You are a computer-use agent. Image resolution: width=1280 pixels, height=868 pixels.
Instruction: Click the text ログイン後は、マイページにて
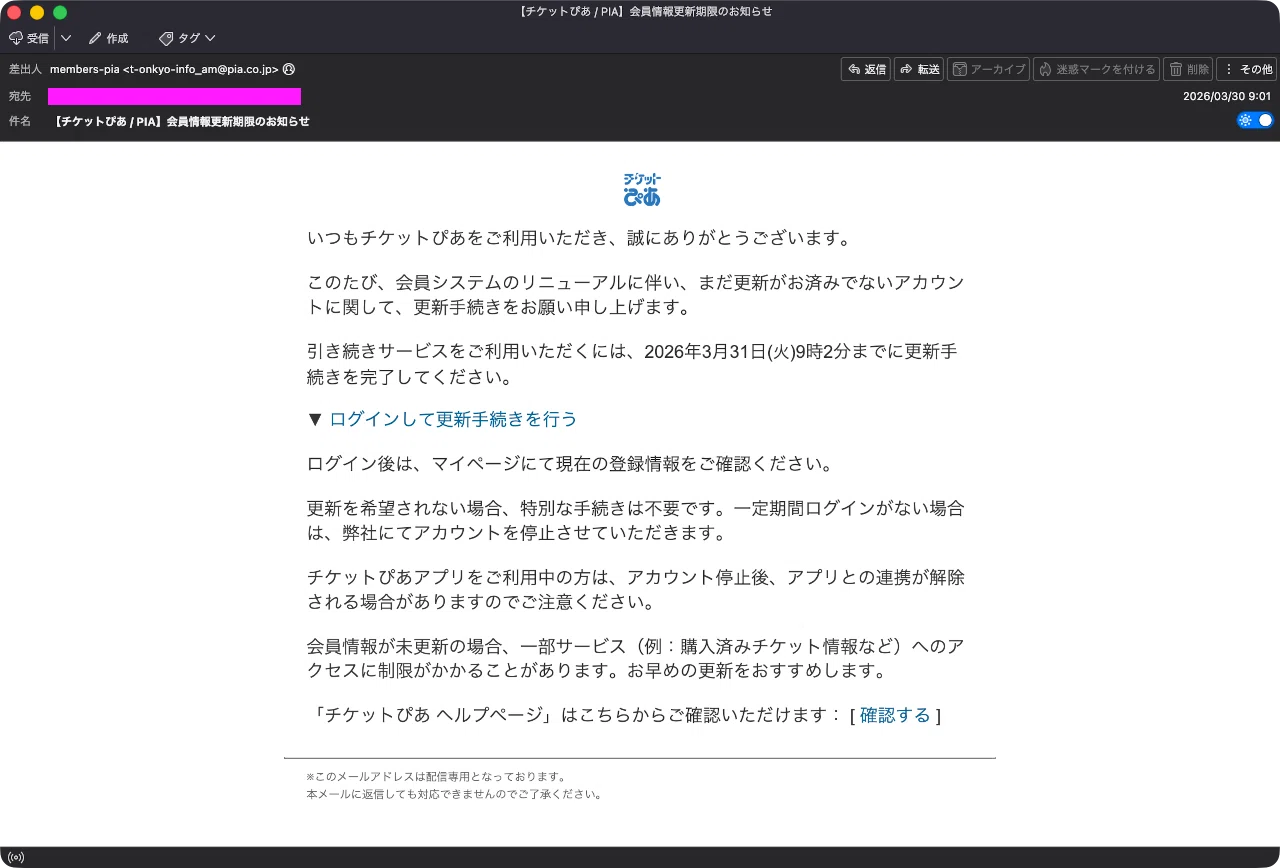click(570, 464)
